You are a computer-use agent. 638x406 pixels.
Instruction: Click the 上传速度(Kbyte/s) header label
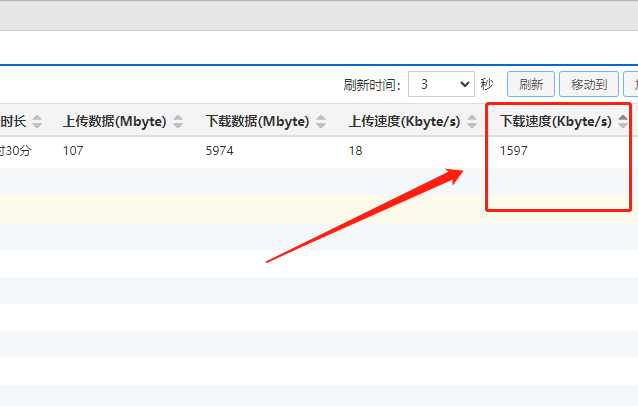(x=403, y=122)
